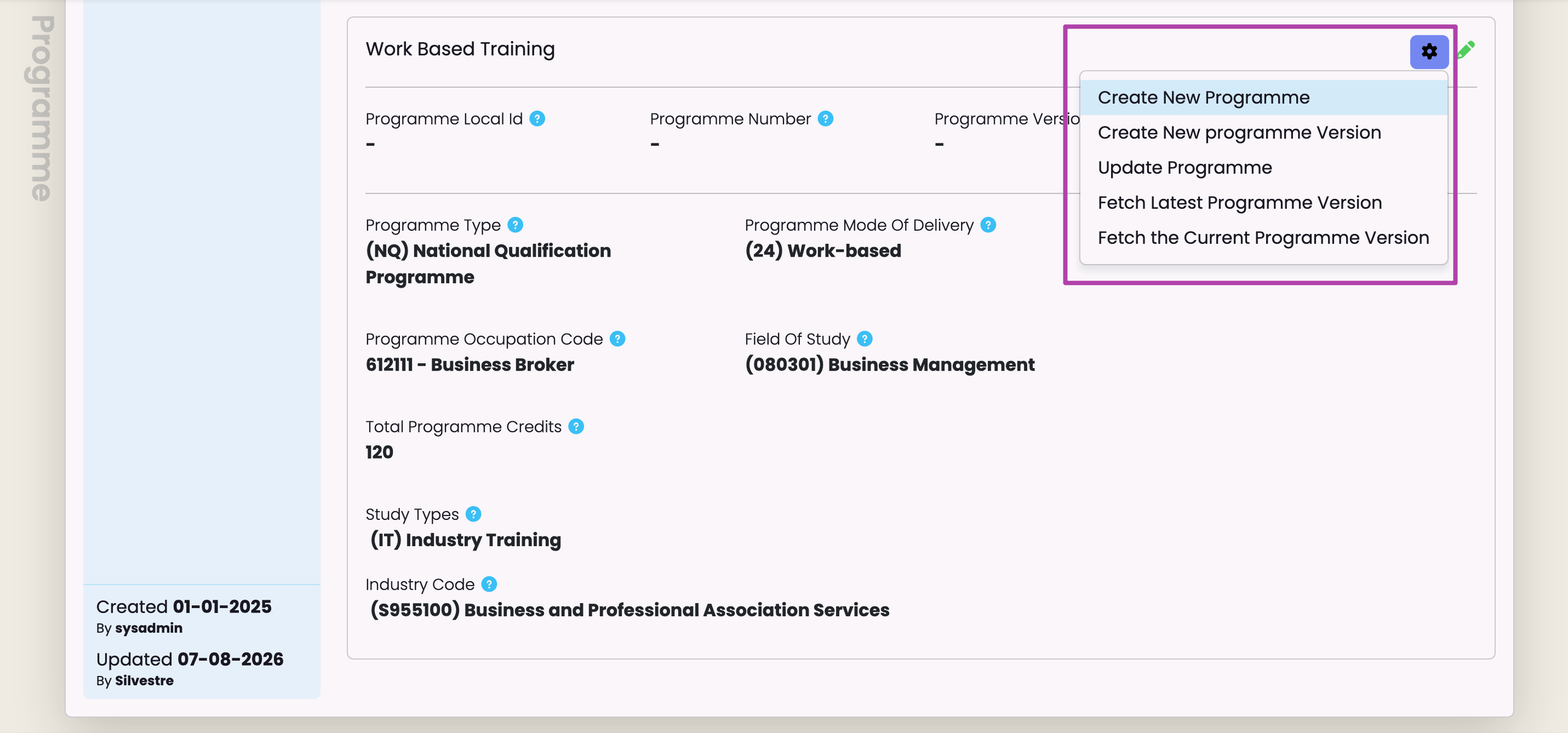Click help icon for Total Programme Credits
Viewport: 1568px width, 733px height.
[576, 427]
